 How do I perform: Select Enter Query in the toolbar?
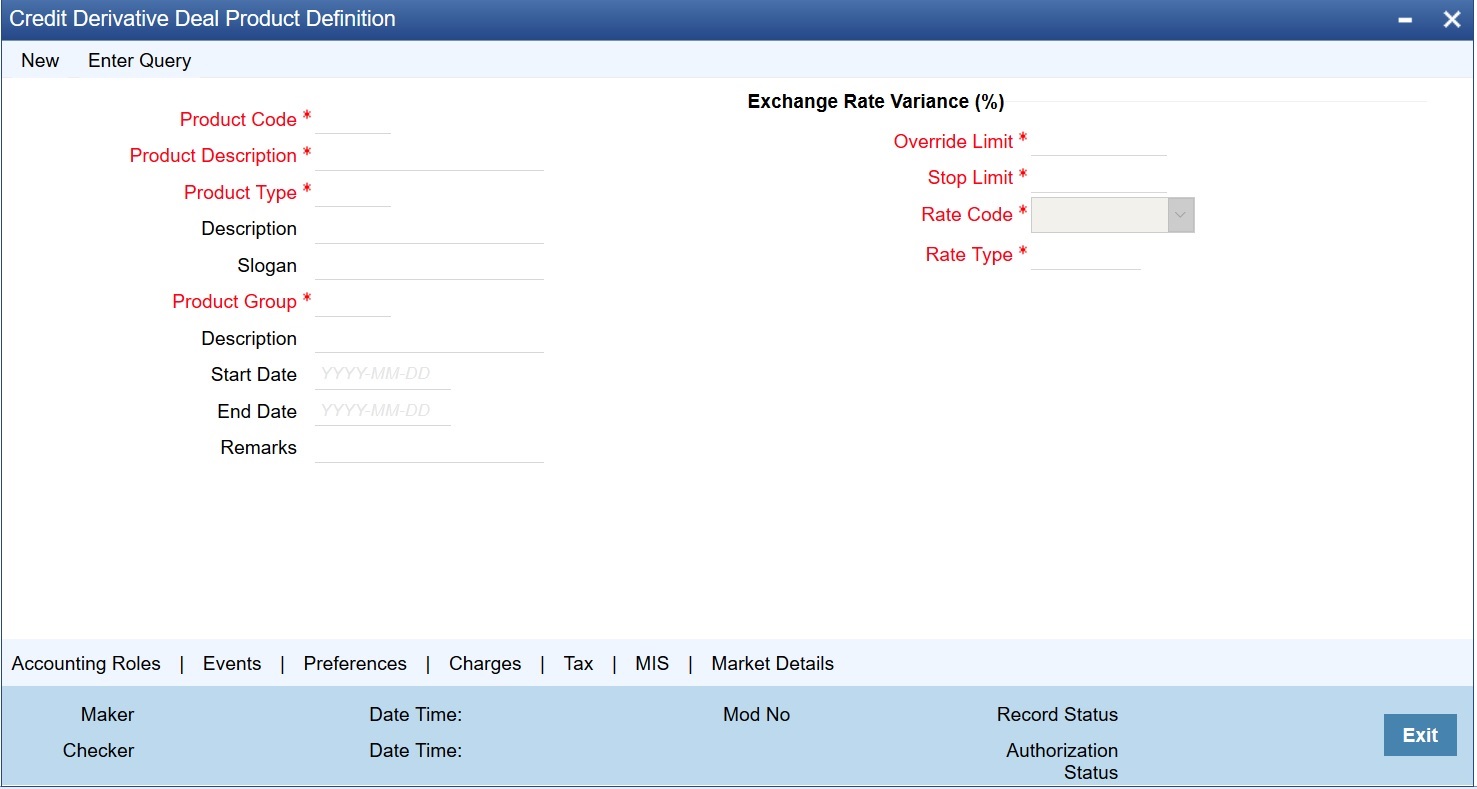pyautogui.click(x=140, y=60)
